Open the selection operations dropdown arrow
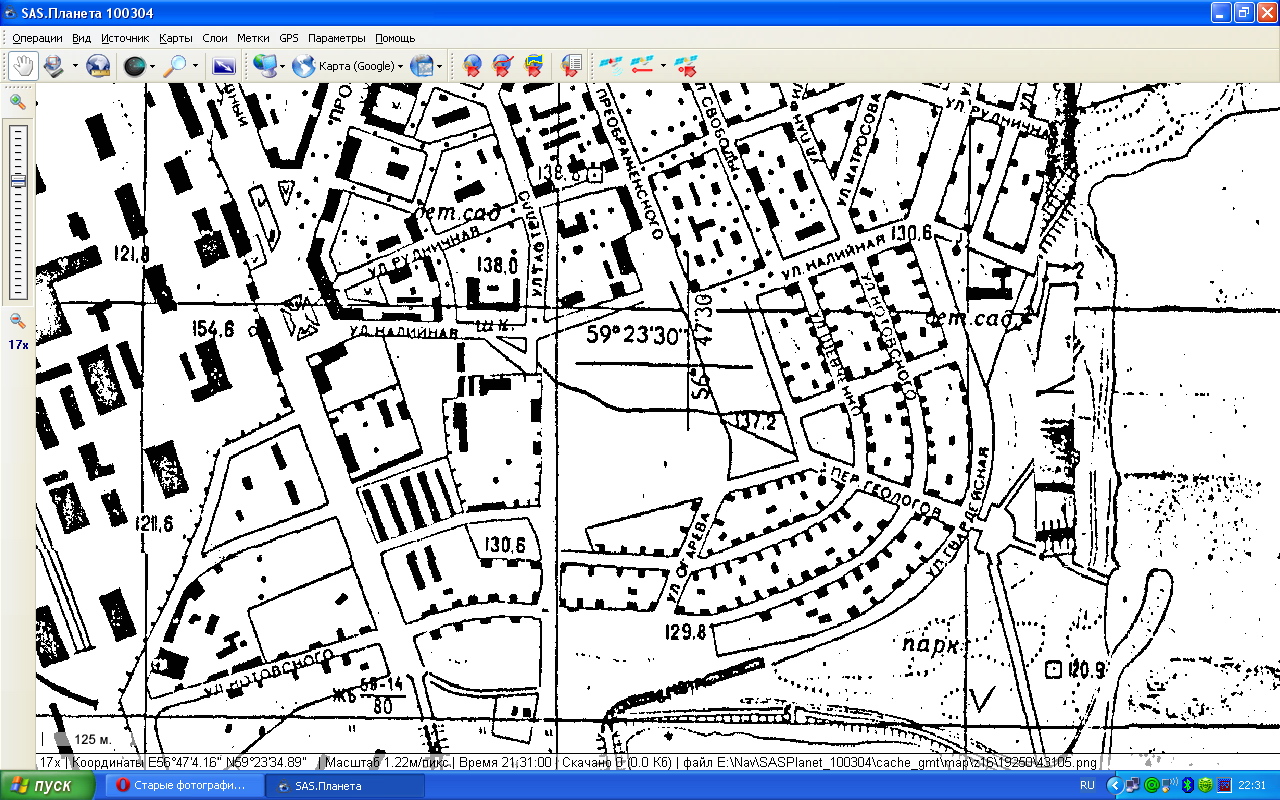The width and height of the screenshot is (1280, 800). (74, 66)
